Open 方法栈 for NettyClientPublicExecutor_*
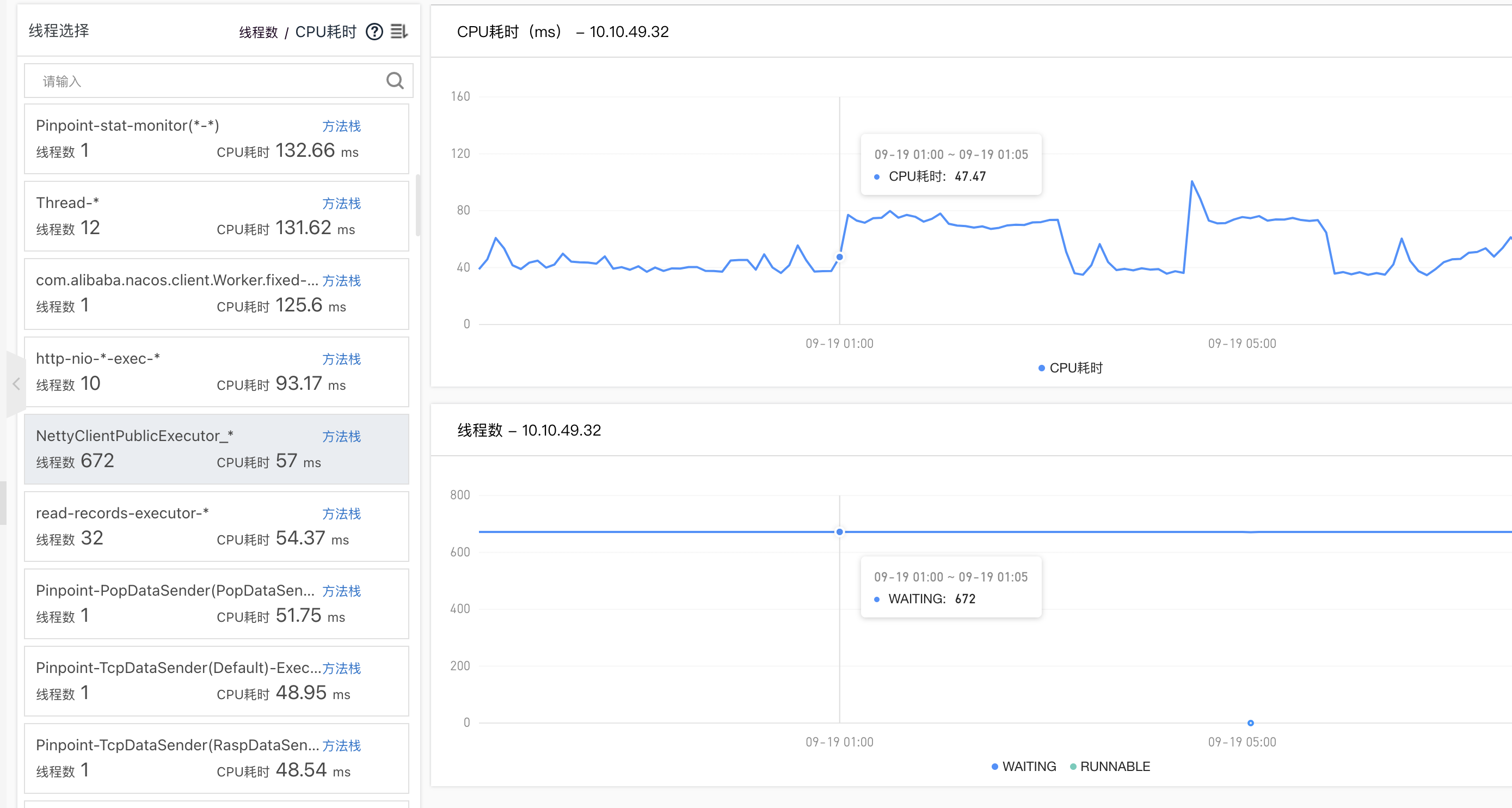 342,437
